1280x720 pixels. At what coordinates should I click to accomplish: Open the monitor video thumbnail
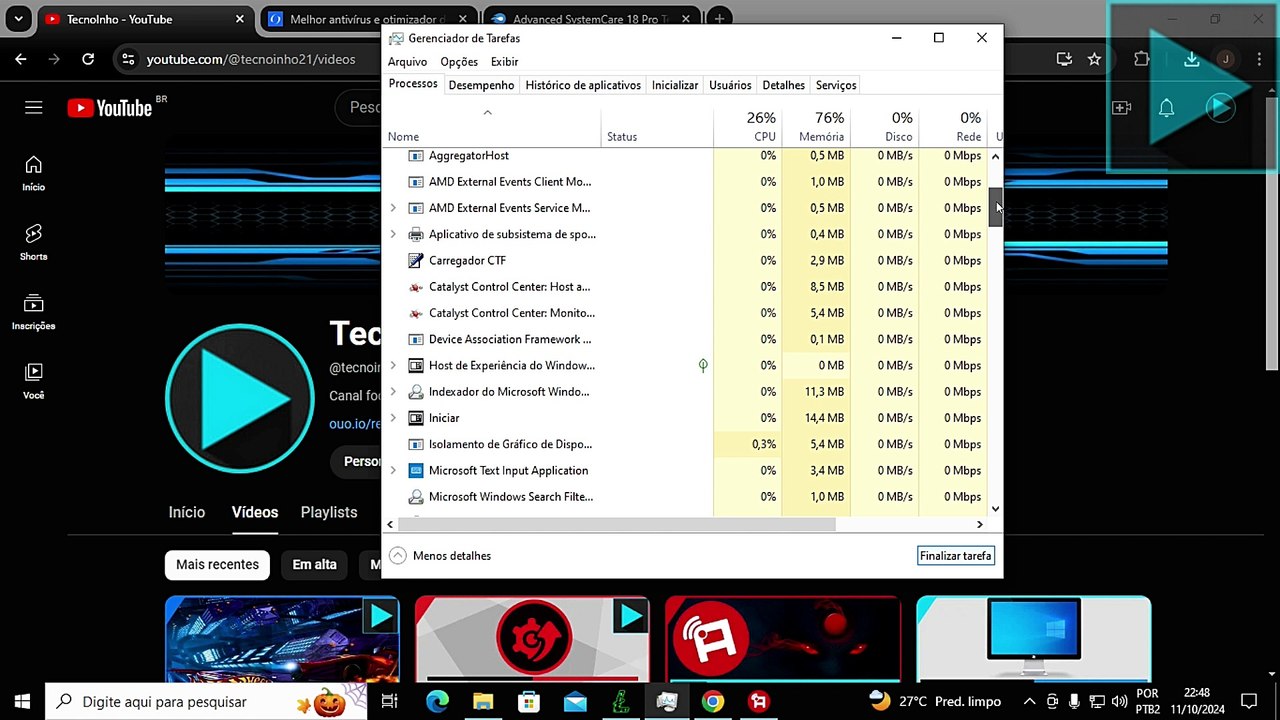1034,638
